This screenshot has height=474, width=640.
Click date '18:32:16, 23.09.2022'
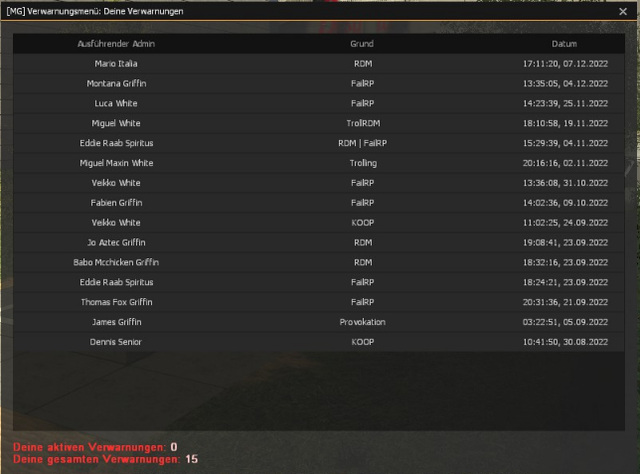[x=565, y=263]
